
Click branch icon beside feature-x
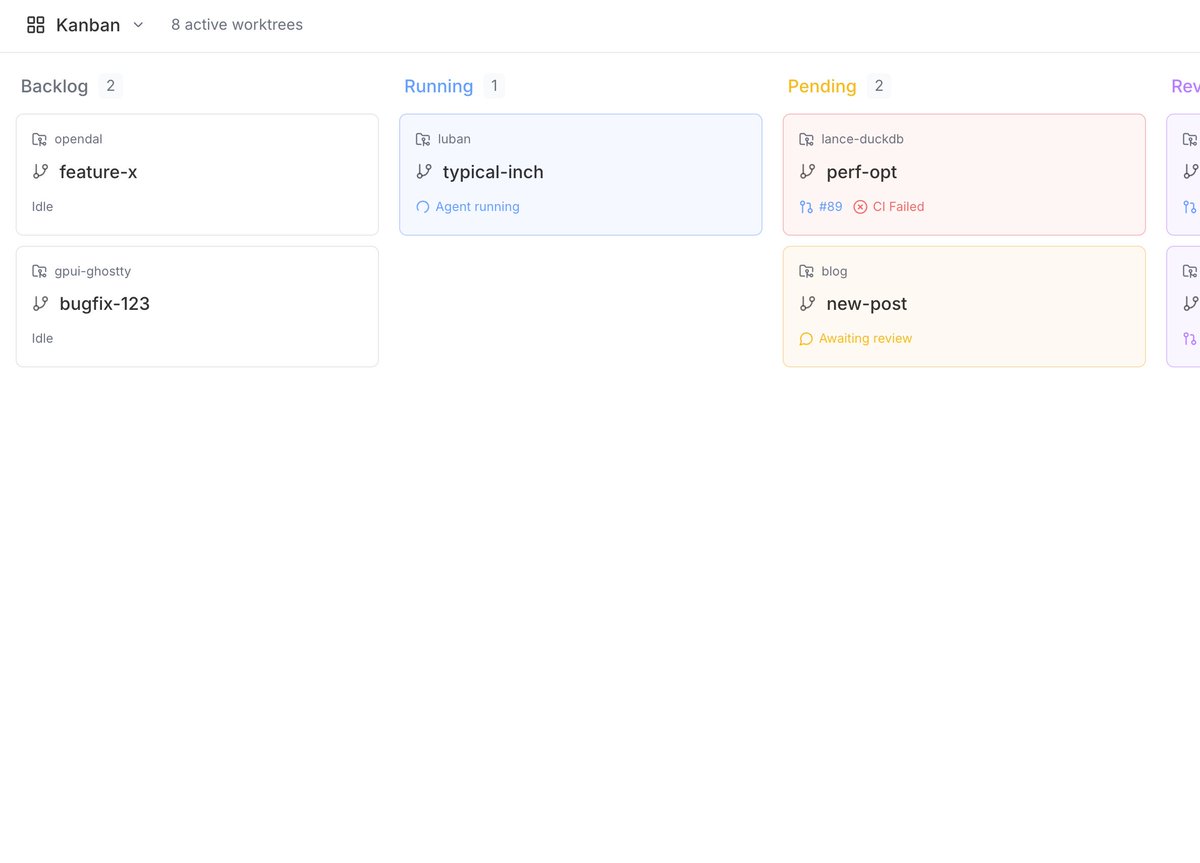click(x=40, y=172)
